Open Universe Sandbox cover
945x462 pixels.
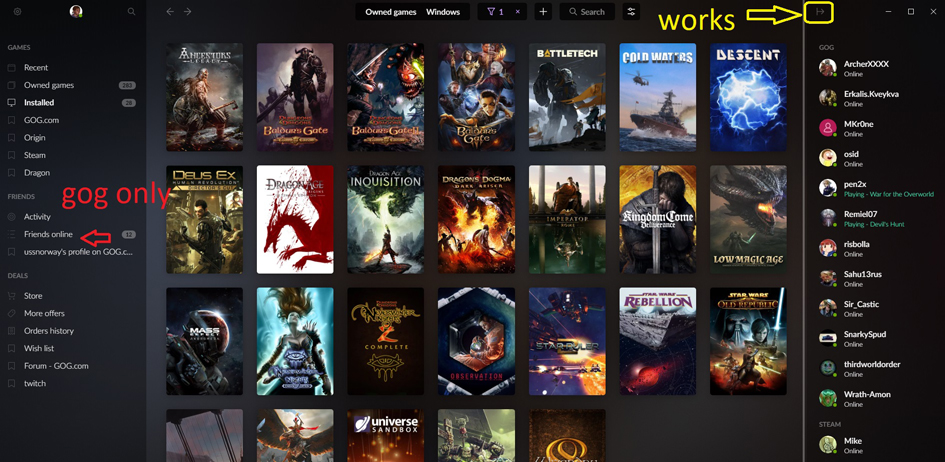tap(386, 435)
